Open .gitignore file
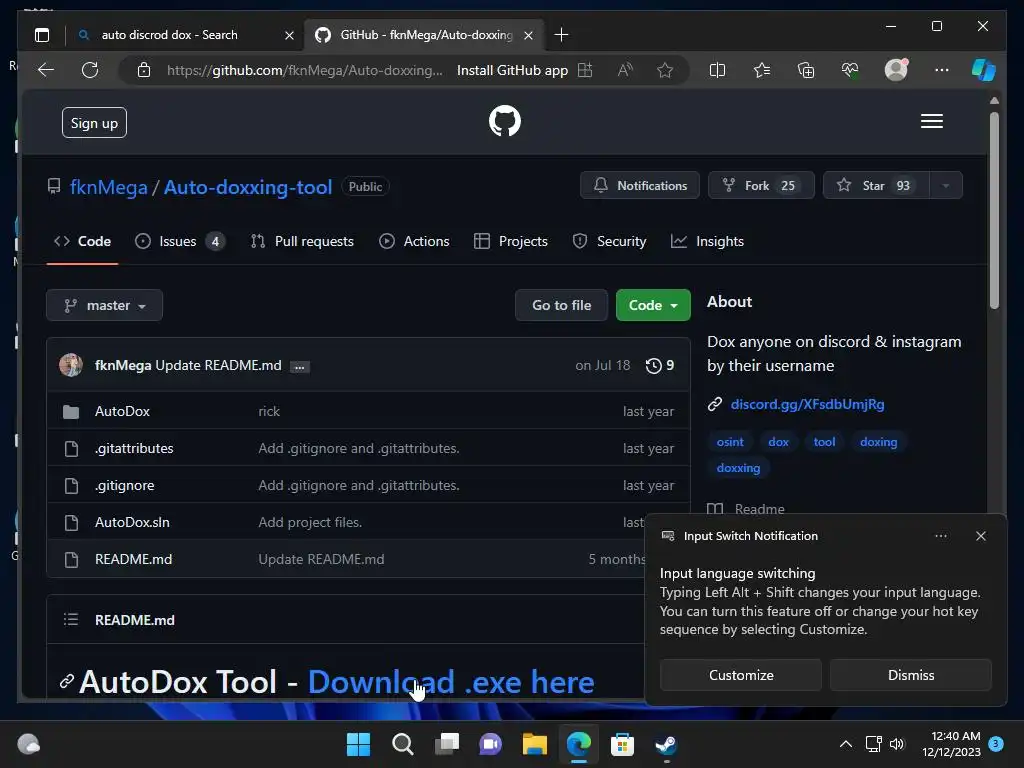The height and width of the screenshot is (768, 1024). 125,485
